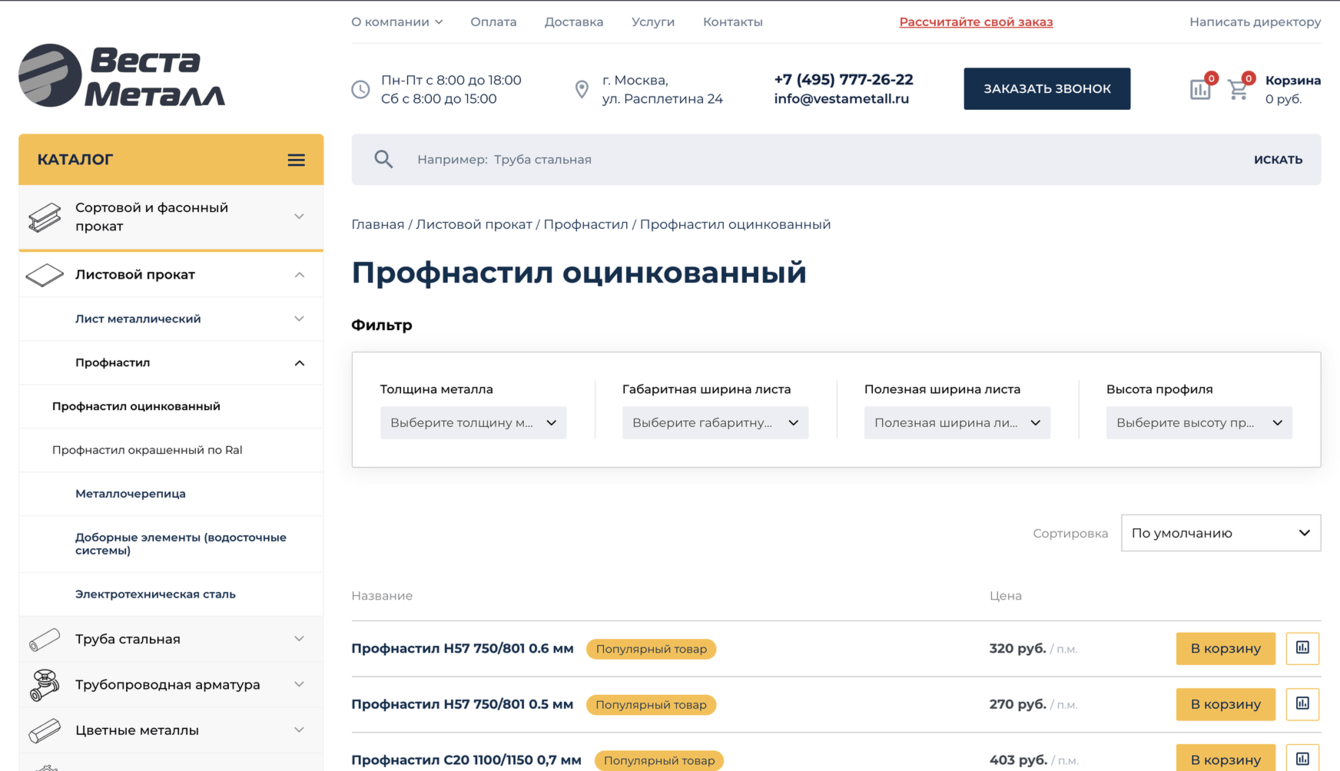
Task: Click the Написать директору link
Action: click(1255, 22)
